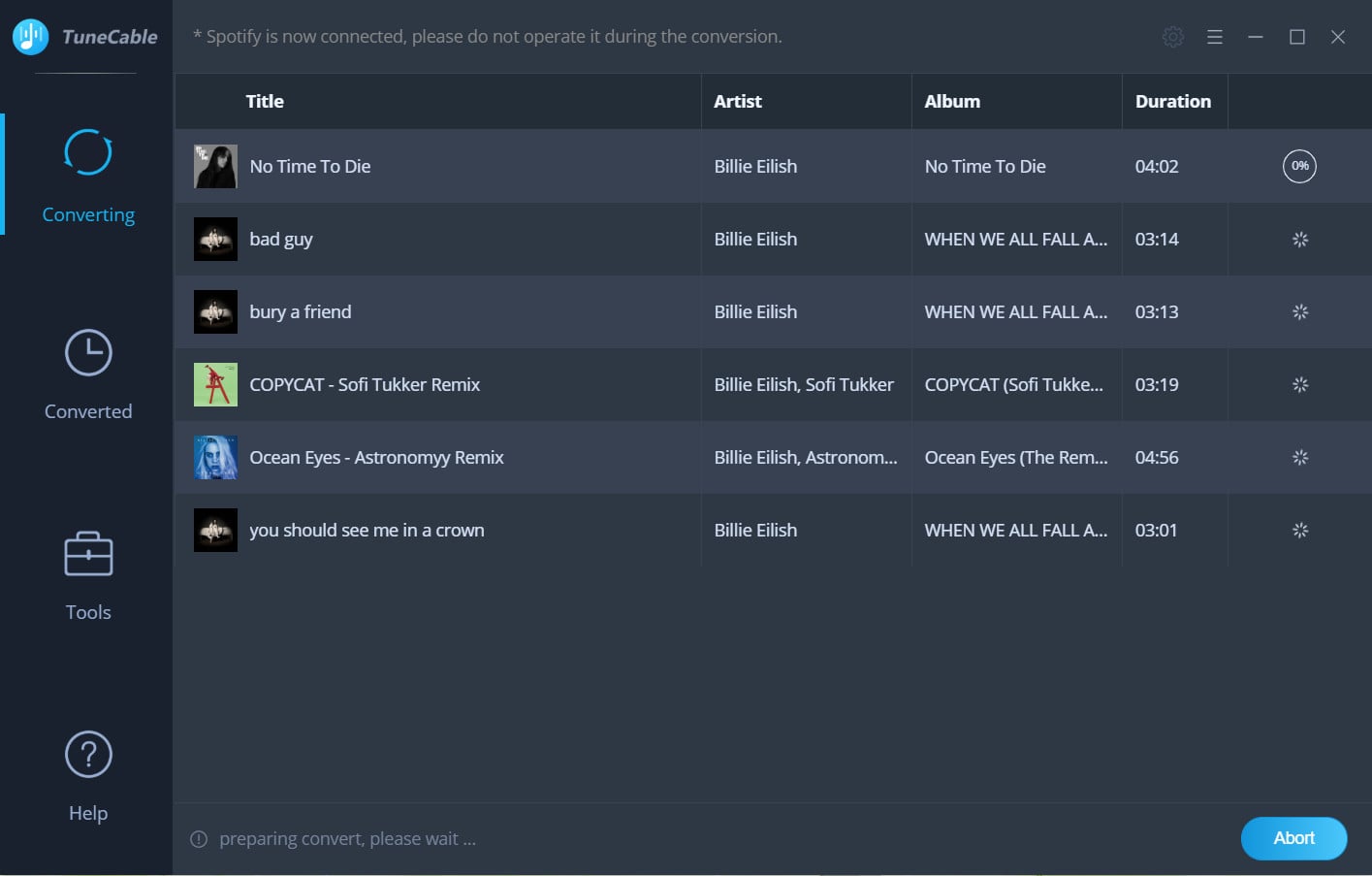Open the hamburger menu icon
Viewport: 1372px width, 876px height.
pyautogui.click(x=1214, y=37)
